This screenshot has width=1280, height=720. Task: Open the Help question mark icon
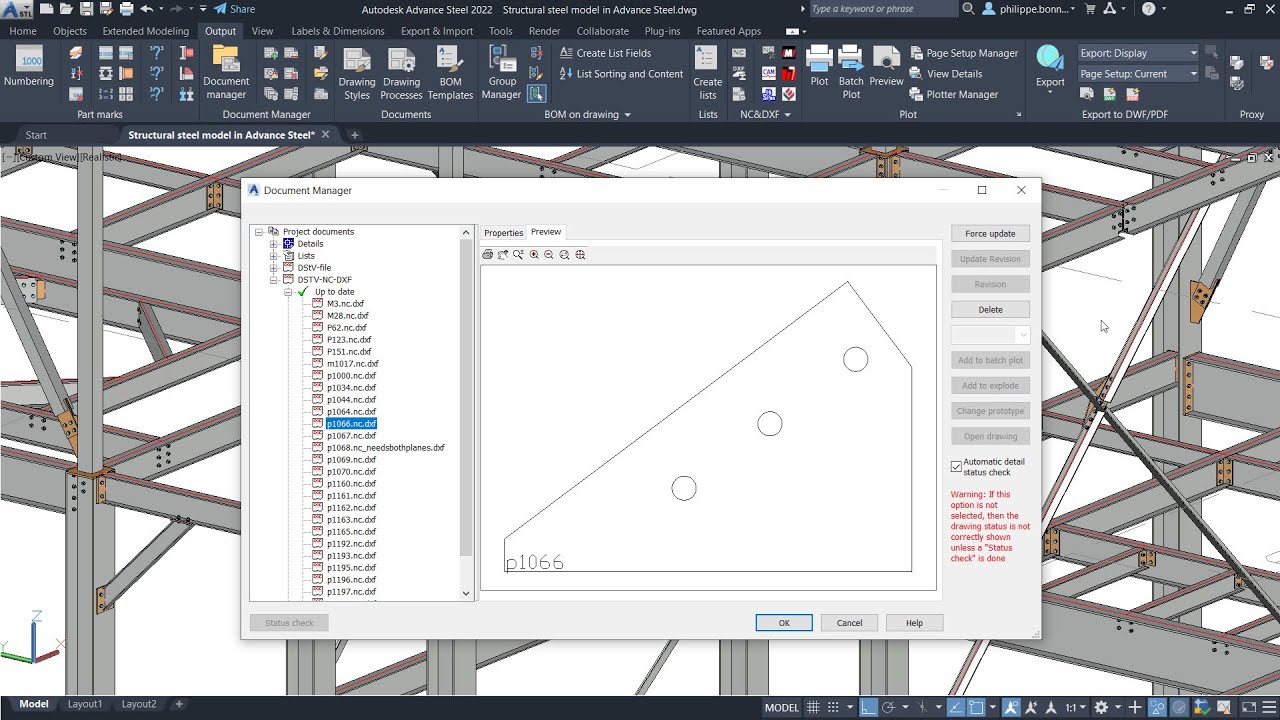1148,9
